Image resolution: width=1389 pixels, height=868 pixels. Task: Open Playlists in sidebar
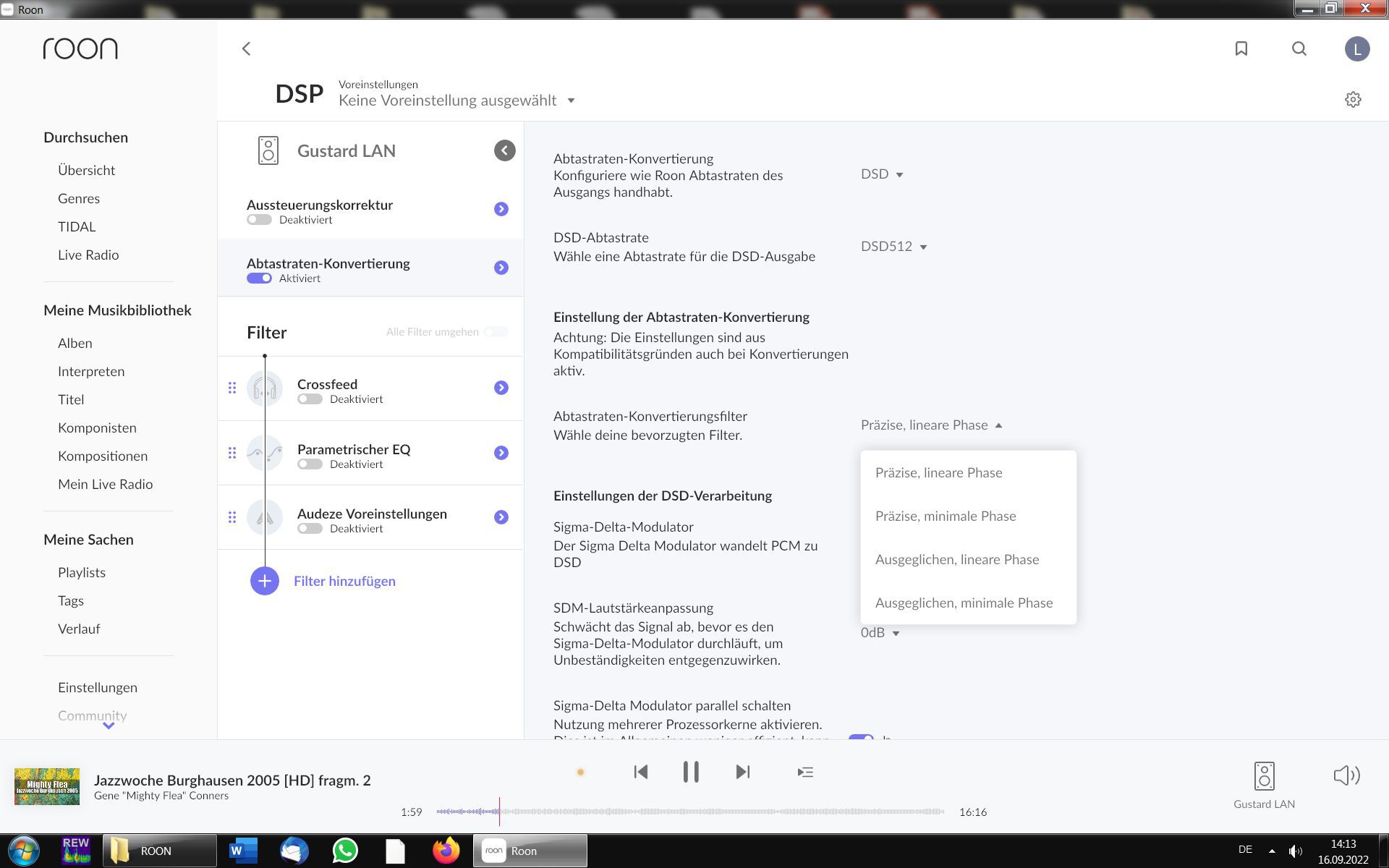(82, 572)
